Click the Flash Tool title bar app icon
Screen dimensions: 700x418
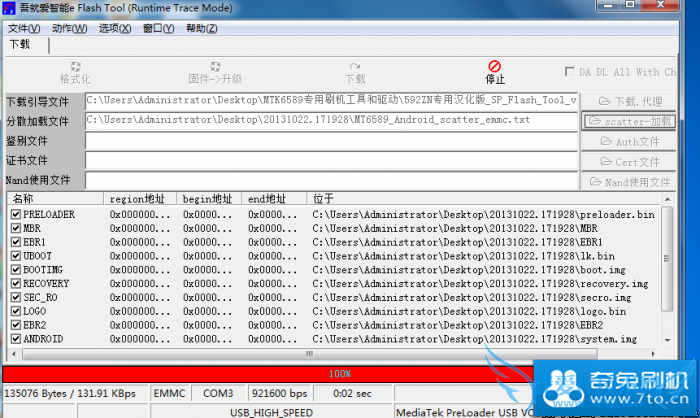(9, 8)
